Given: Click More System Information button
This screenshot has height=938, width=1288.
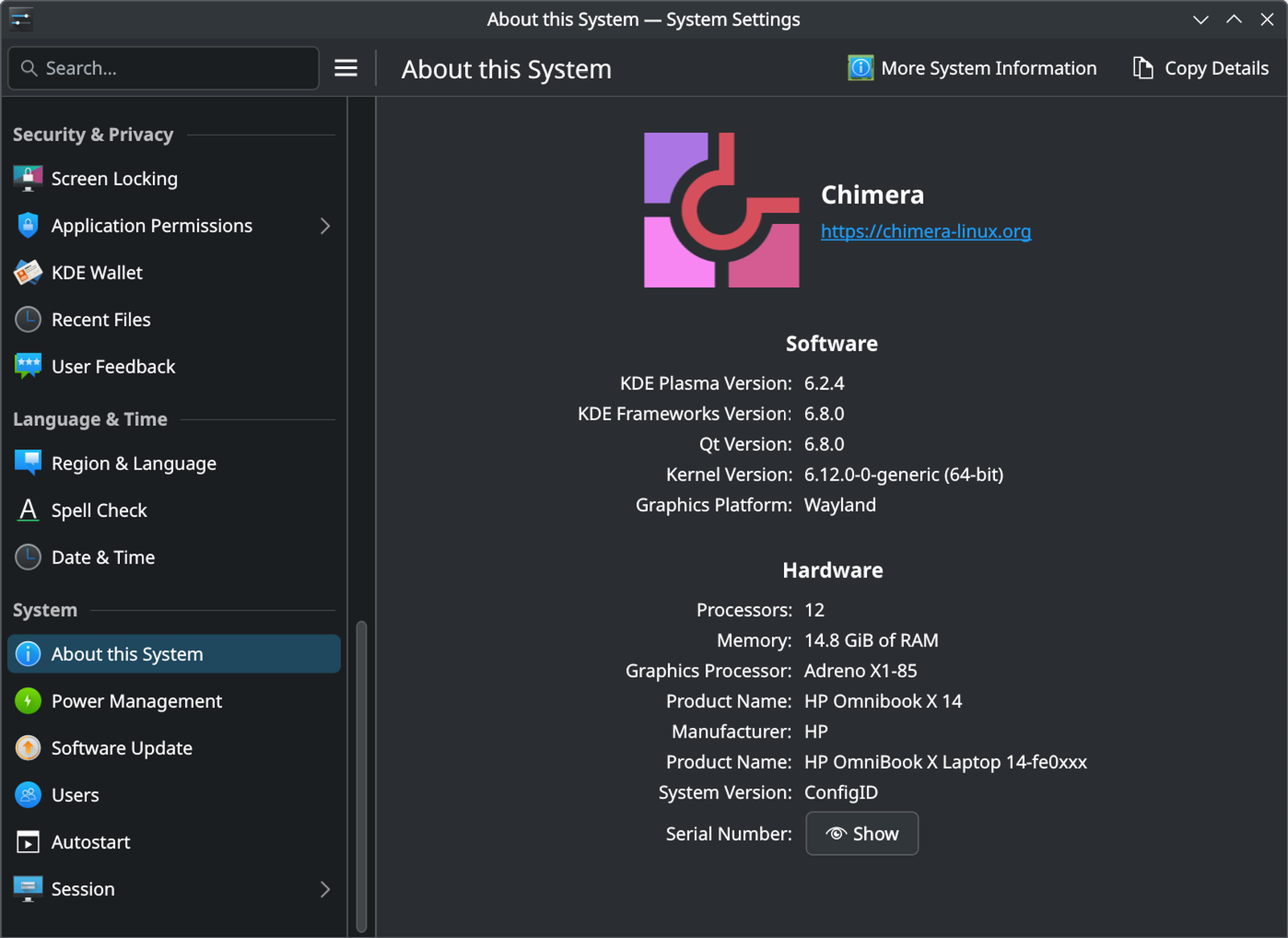Looking at the screenshot, I should (972, 68).
